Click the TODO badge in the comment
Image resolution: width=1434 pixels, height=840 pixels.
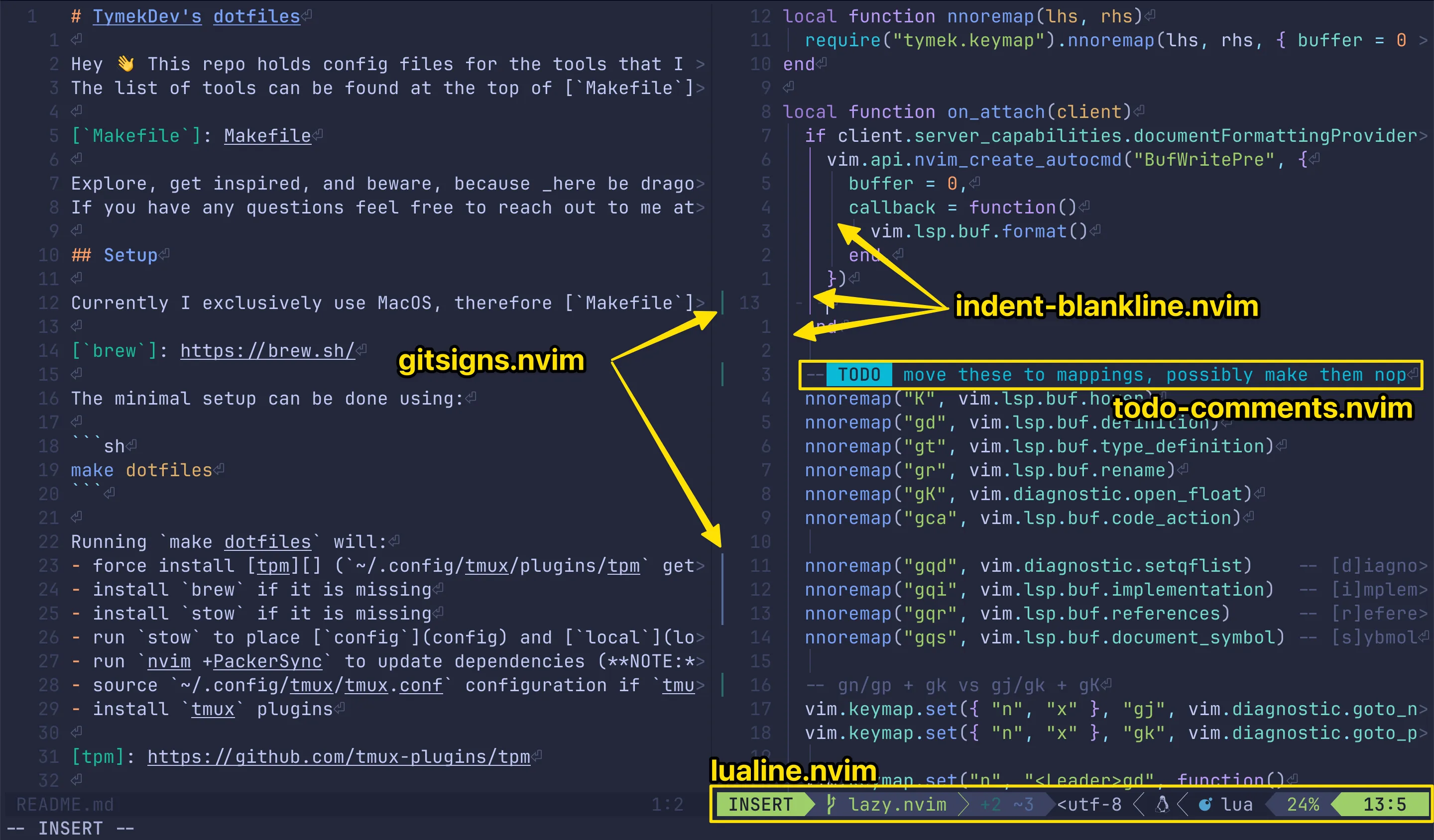click(859, 374)
